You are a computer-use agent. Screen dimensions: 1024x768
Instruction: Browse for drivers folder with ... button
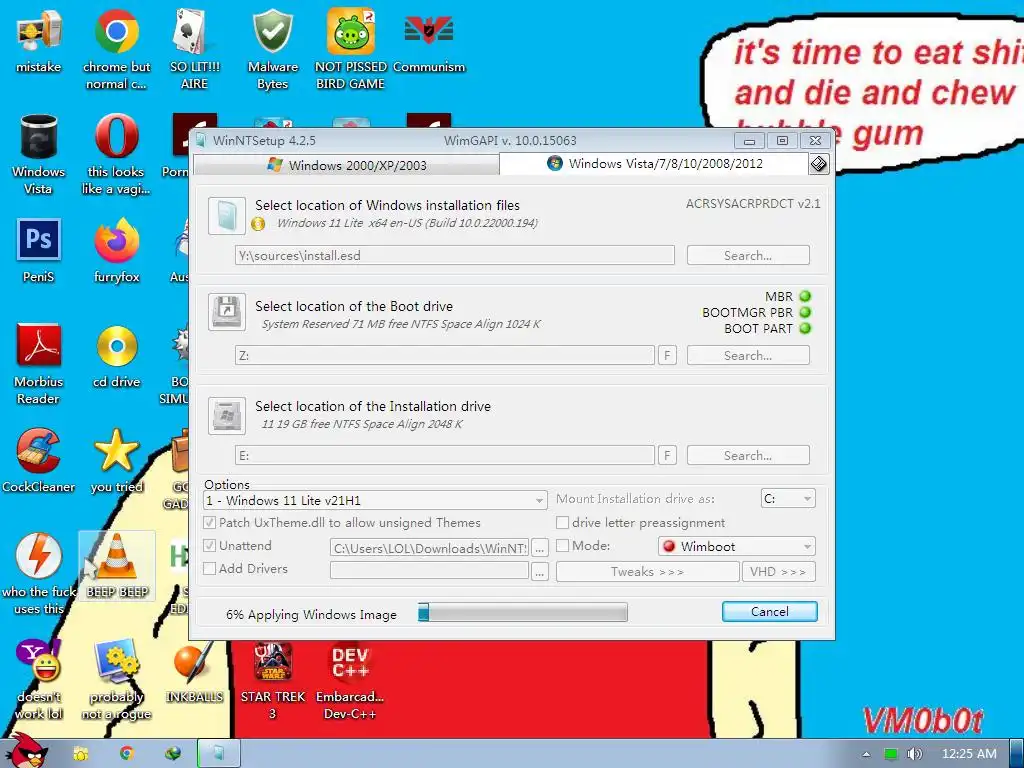[x=539, y=571]
